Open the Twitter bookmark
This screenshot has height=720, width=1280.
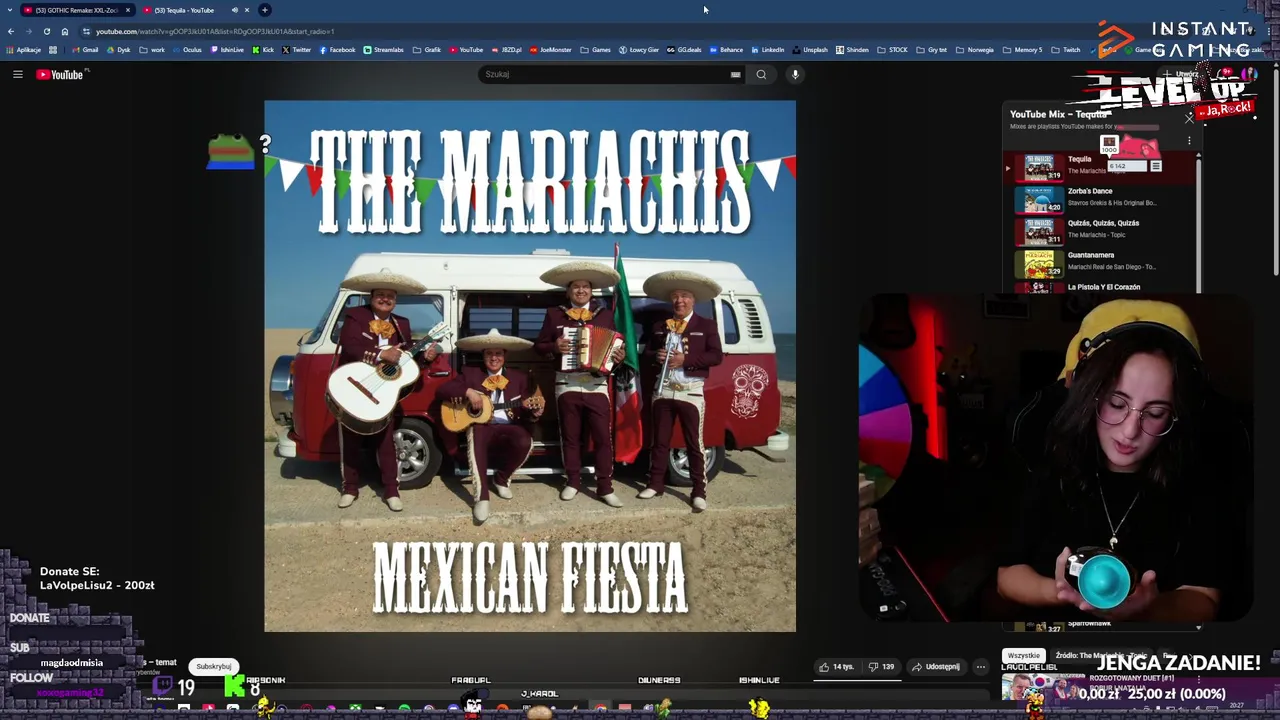(x=297, y=50)
